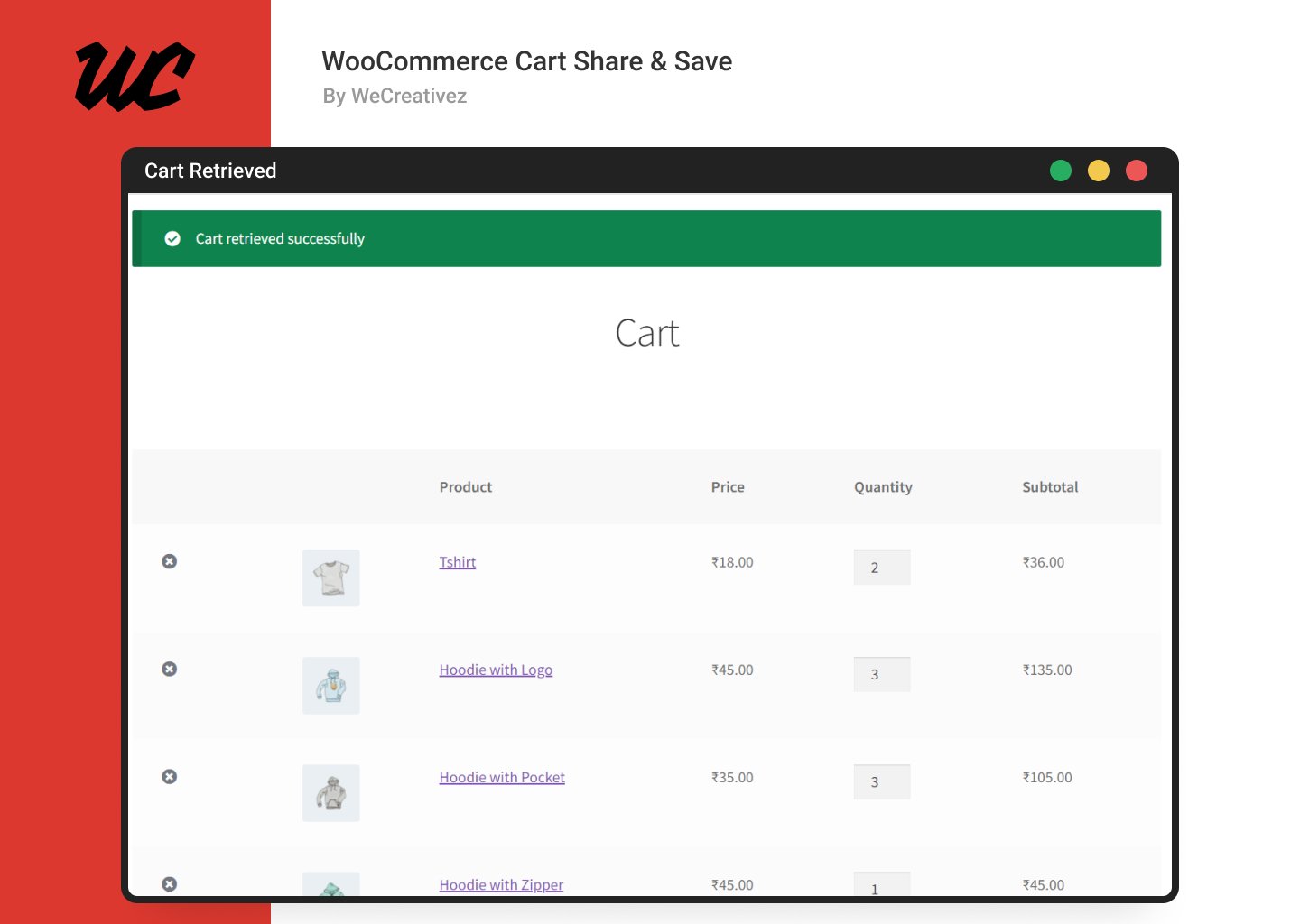The width and height of the screenshot is (1300, 924).
Task: Click the WeCreativez UC logo
Action: (x=135, y=77)
